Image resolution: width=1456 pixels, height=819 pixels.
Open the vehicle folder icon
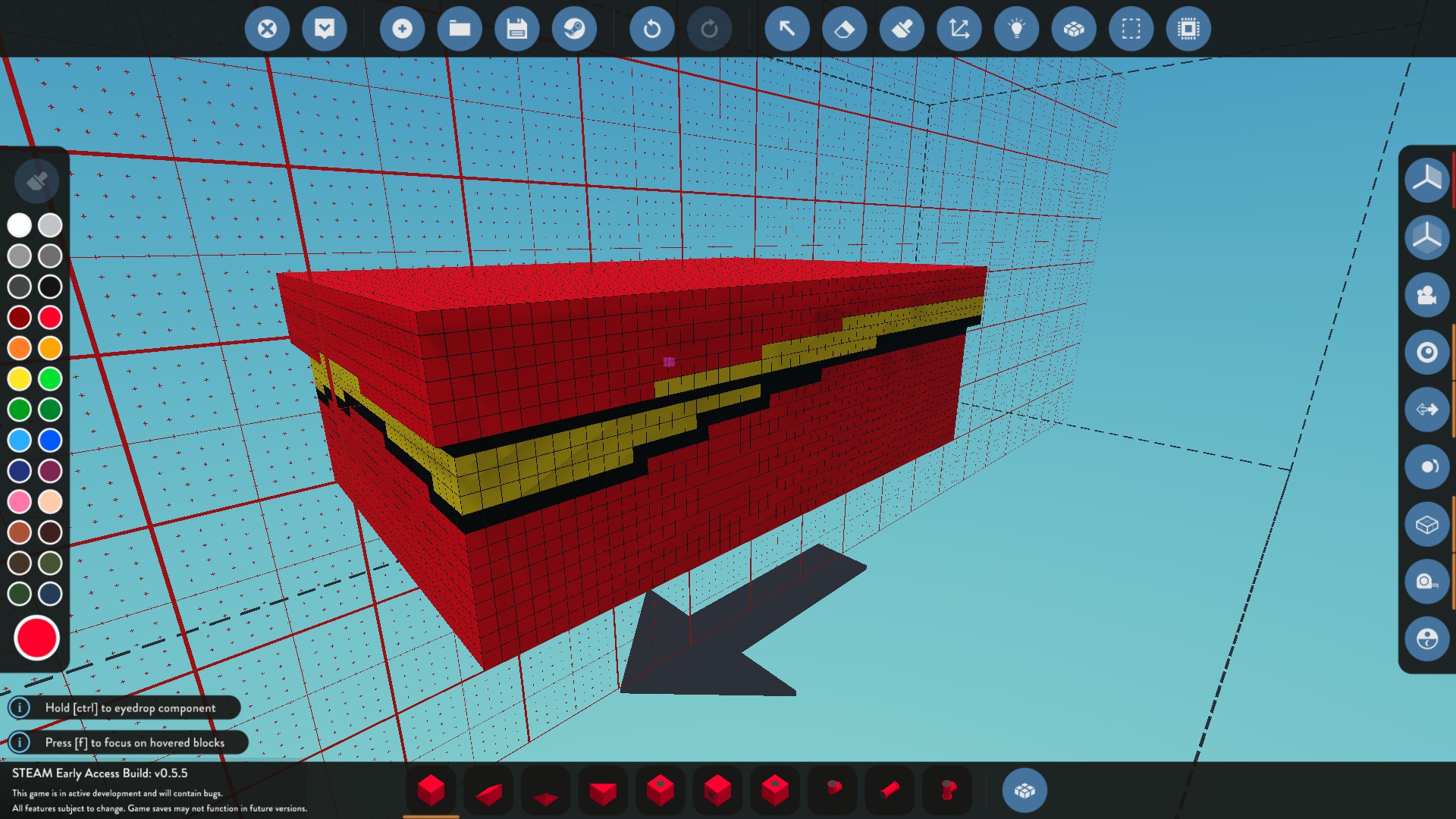point(460,29)
